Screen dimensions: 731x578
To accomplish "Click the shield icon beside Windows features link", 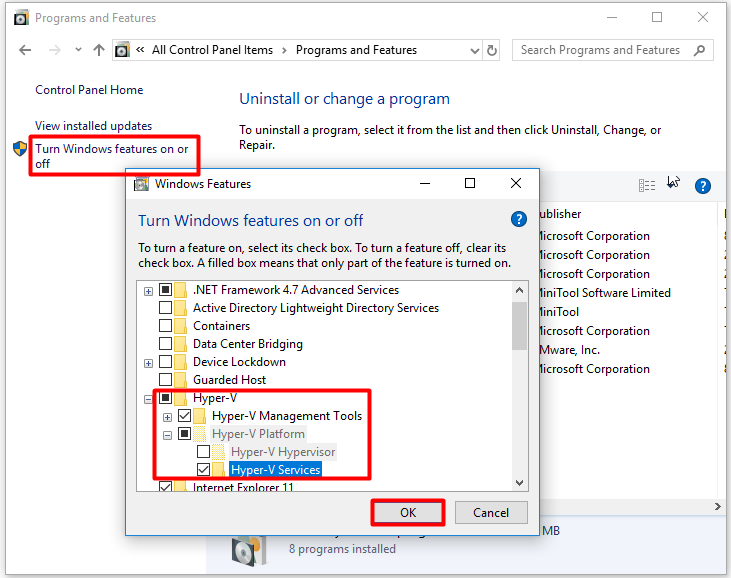I will point(20,149).
